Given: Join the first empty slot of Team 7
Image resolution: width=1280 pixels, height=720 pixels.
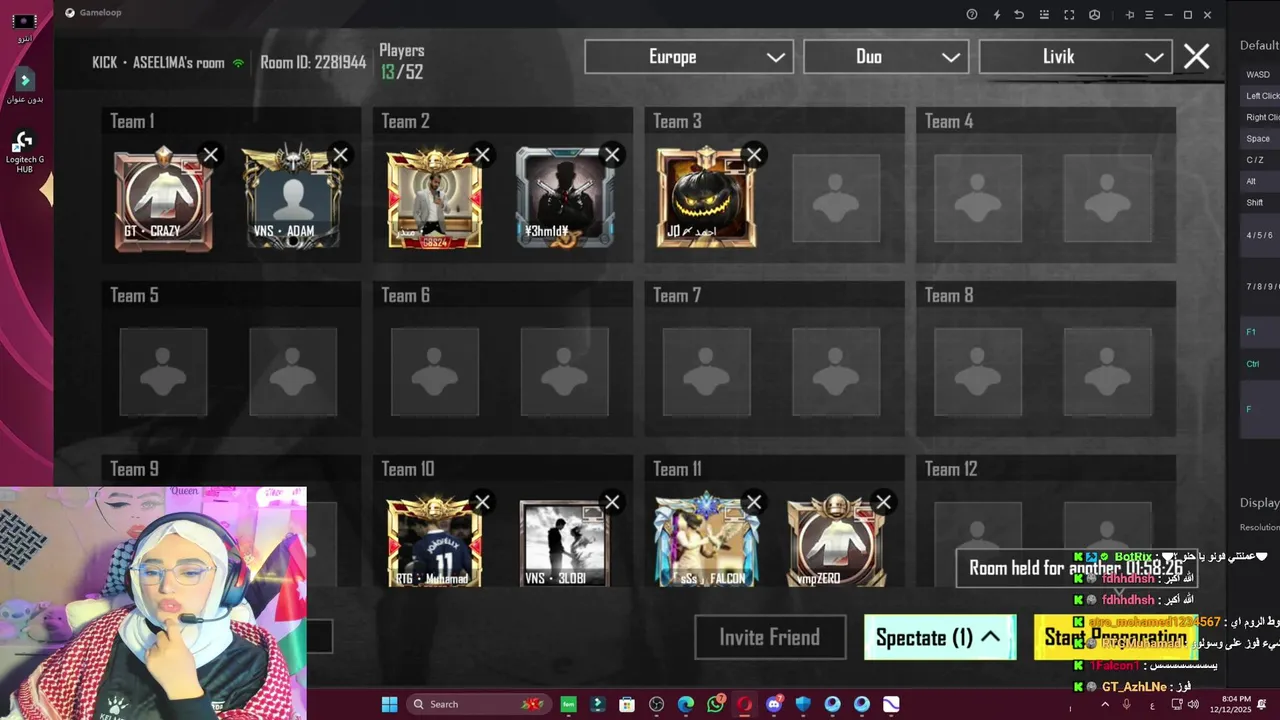Looking at the screenshot, I should point(706,372).
